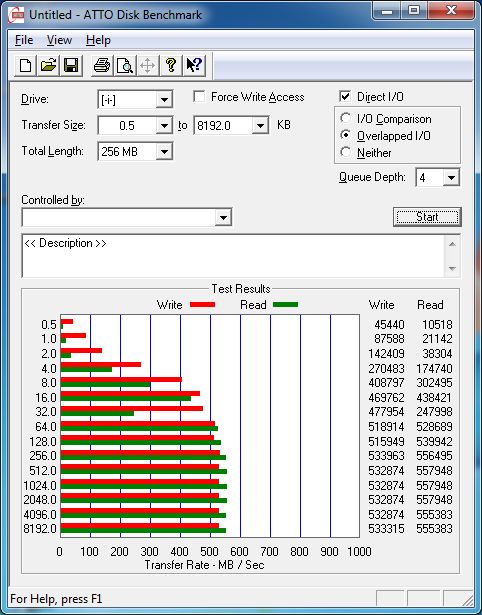The image size is (482, 615).
Task: Expand the Queue Depth dropdown
Action: click(451, 178)
